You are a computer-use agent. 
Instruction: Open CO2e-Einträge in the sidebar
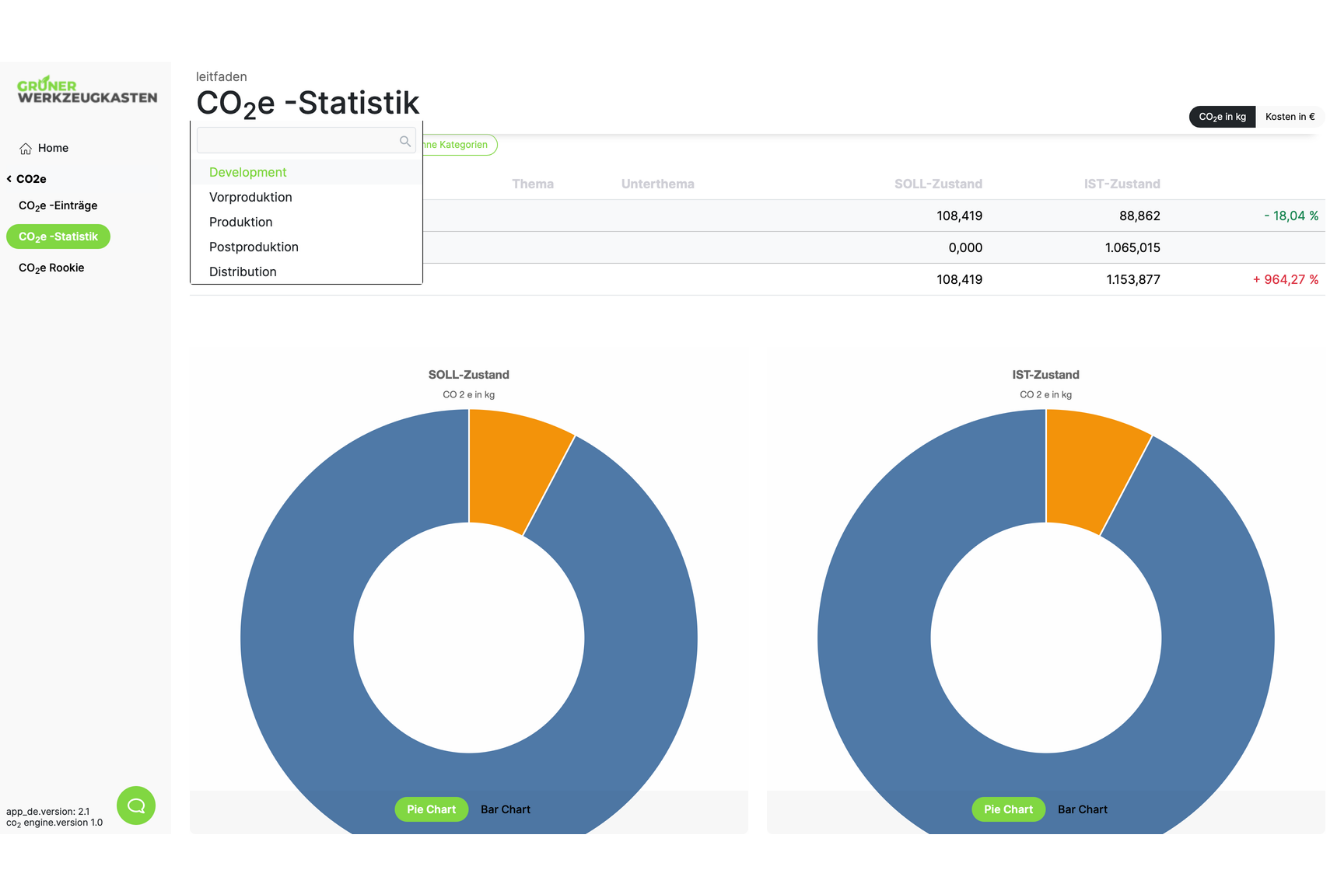coord(58,205)
